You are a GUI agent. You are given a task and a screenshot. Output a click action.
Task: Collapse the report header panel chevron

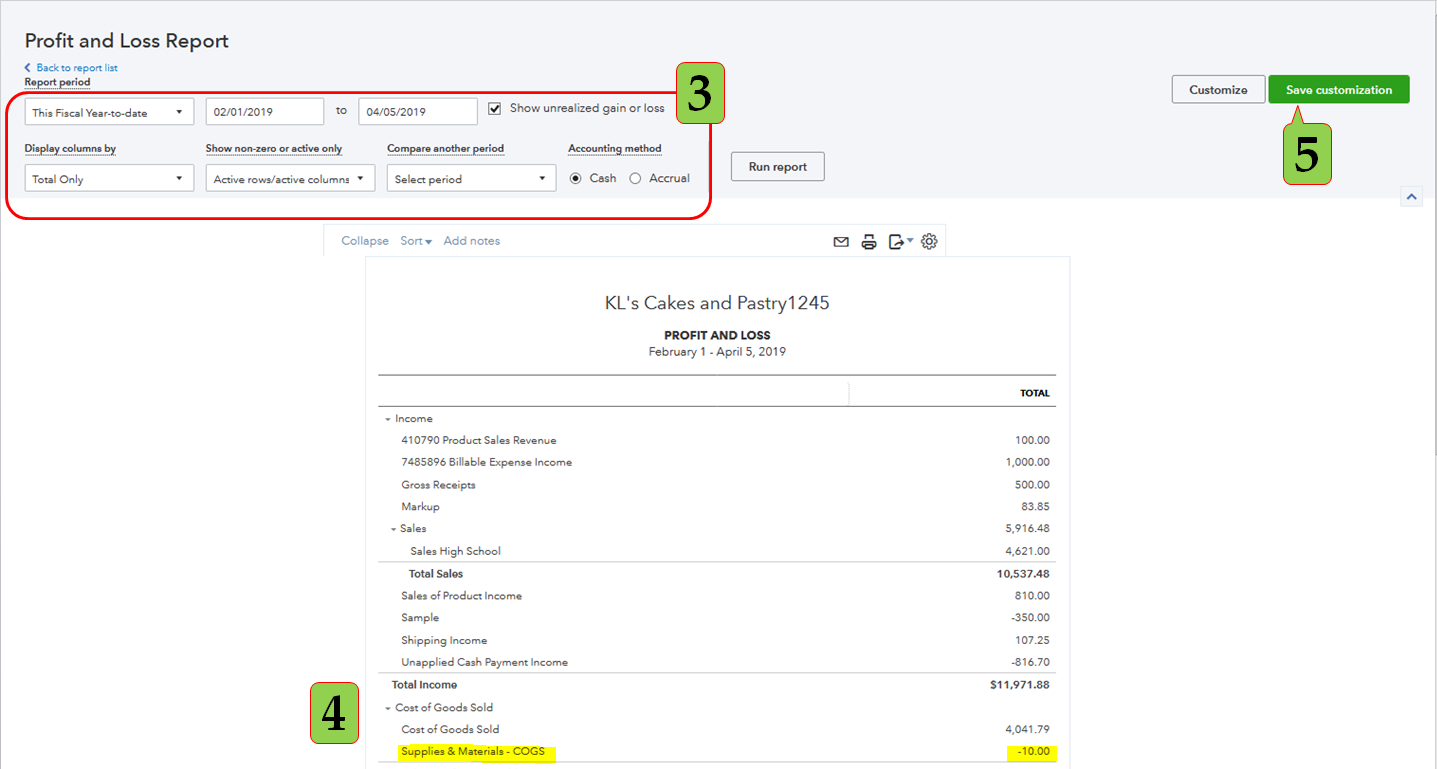click(x=1411, y=197)
